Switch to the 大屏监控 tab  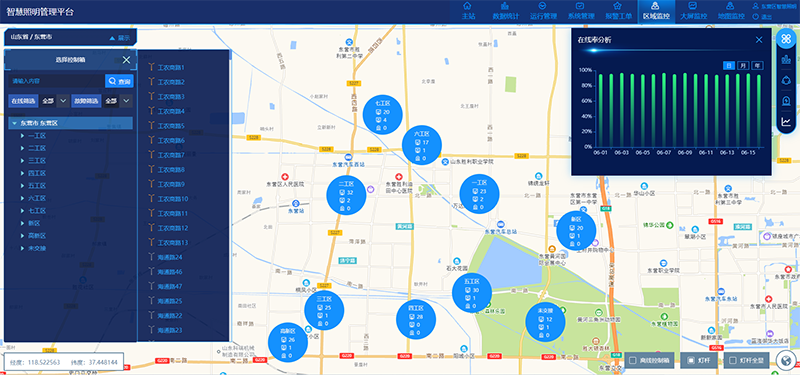pyautogui.click(x=694, y=11)
